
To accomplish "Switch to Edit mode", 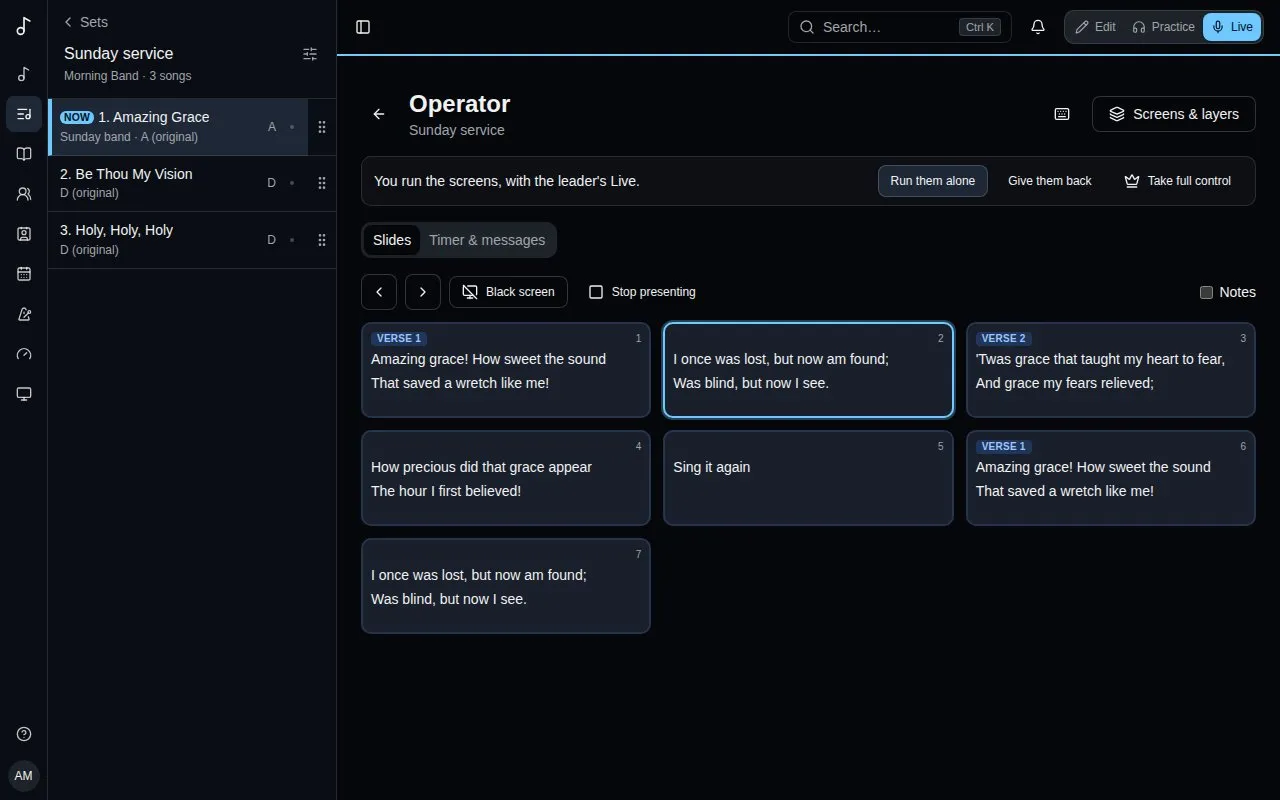I will (1095, 27).
